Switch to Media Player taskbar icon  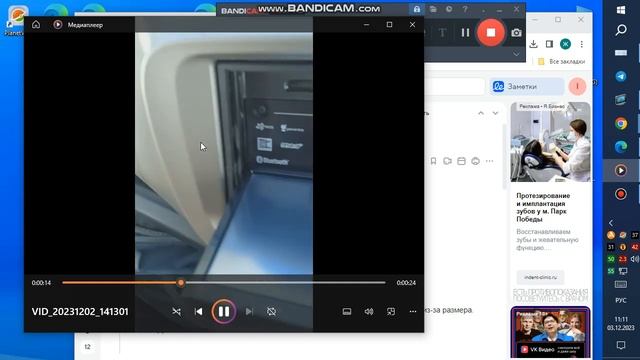tap(621, 170)
